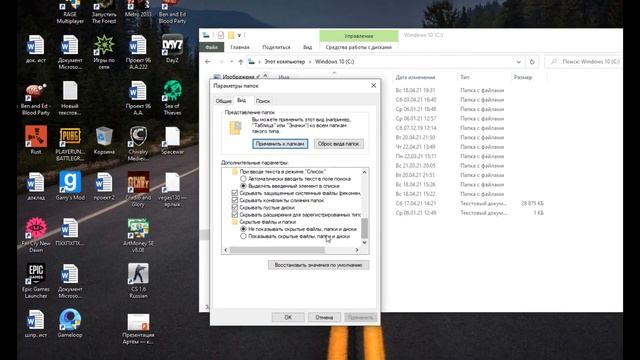Click chevron after Этот компьютер in breadcrumb
The image size is (640, 360).
point(310,62)
